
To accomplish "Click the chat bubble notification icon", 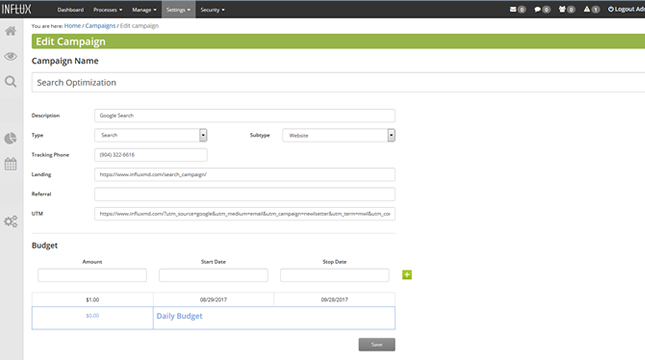I will pos(537,9).
